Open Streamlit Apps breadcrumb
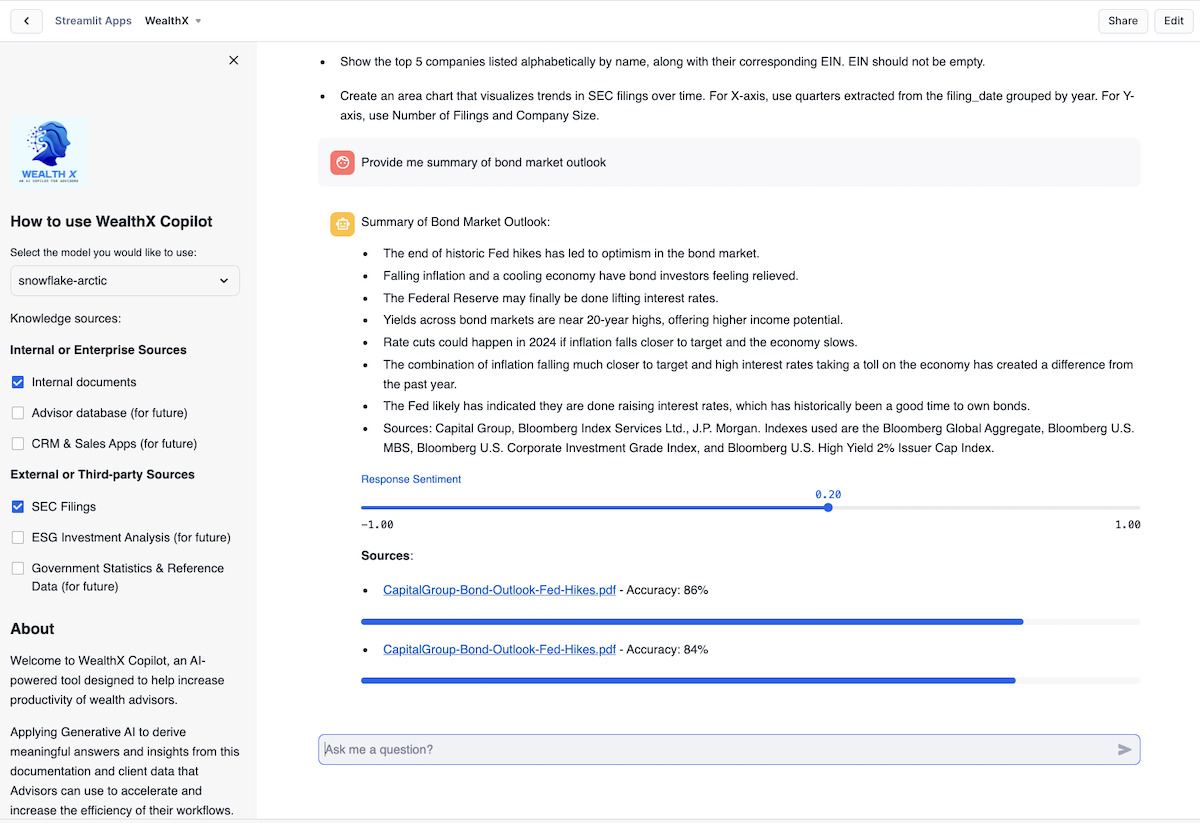Screen dimensions: 1200x823 pos(93,21)
